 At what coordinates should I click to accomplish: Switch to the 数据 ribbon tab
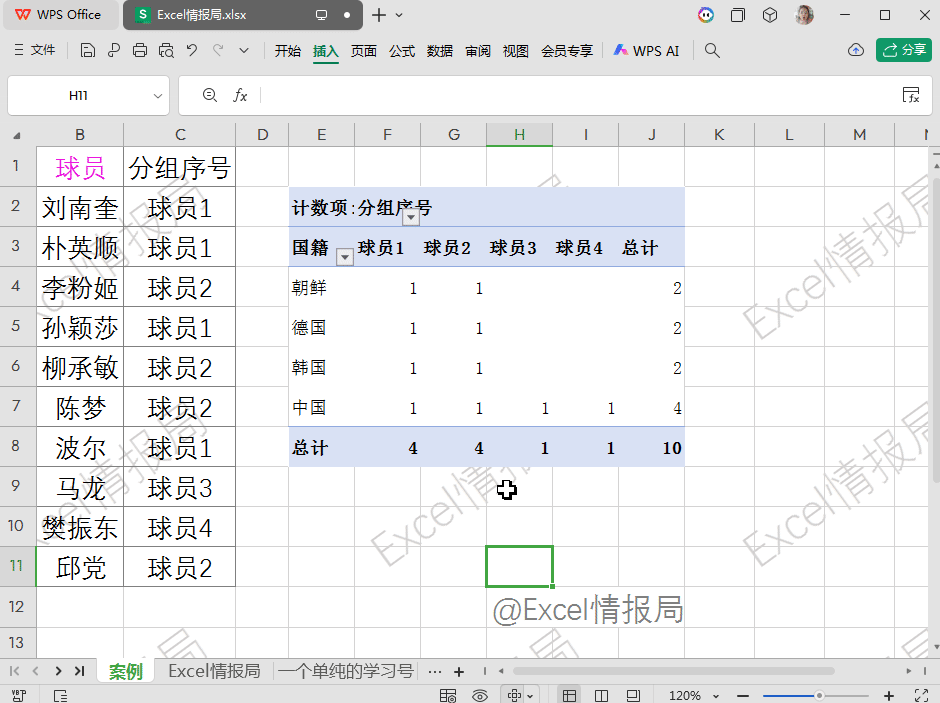click(x=440, y=51)
